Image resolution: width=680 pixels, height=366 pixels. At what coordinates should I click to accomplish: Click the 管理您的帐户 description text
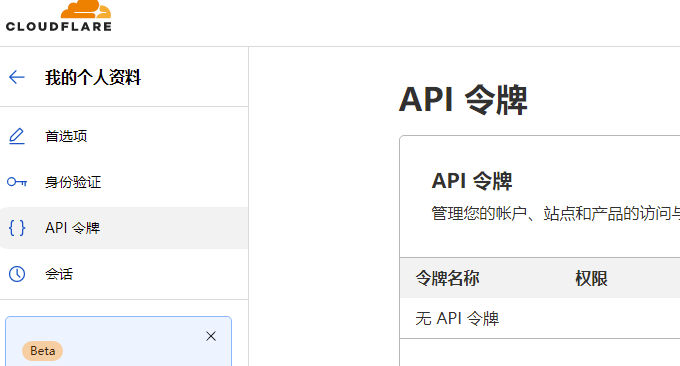[556, 214]
